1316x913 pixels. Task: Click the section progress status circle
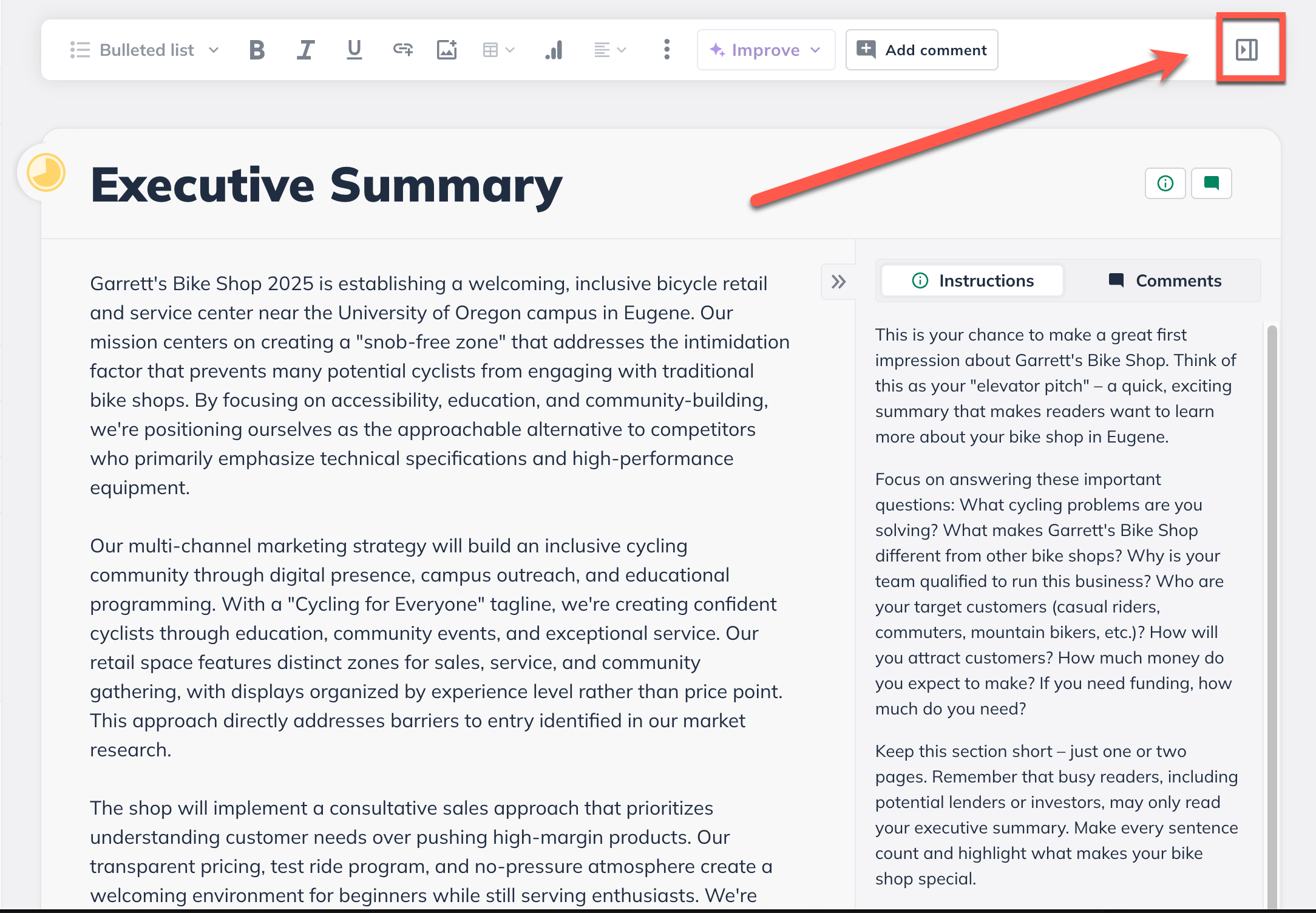point(46,173)
